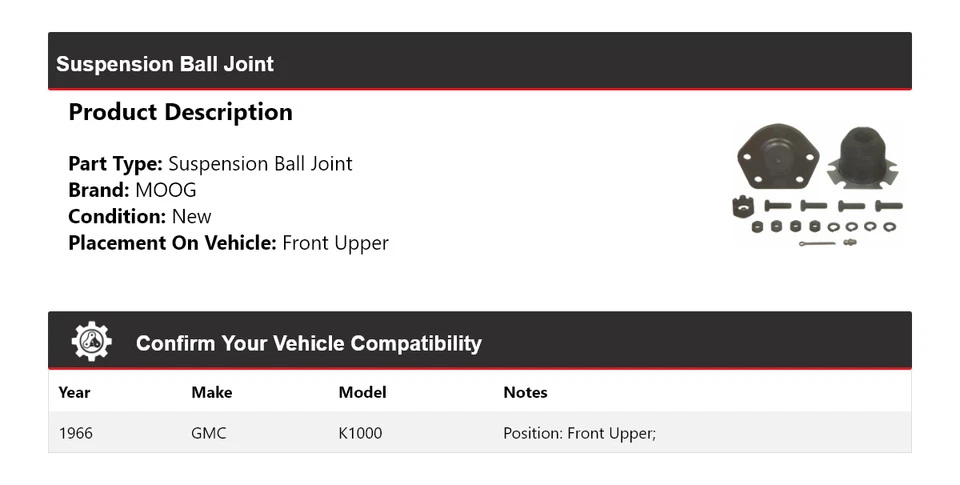
Task: Click the Placement On Vehicle label
Action: pyautogui.click(x=172, y=242)
